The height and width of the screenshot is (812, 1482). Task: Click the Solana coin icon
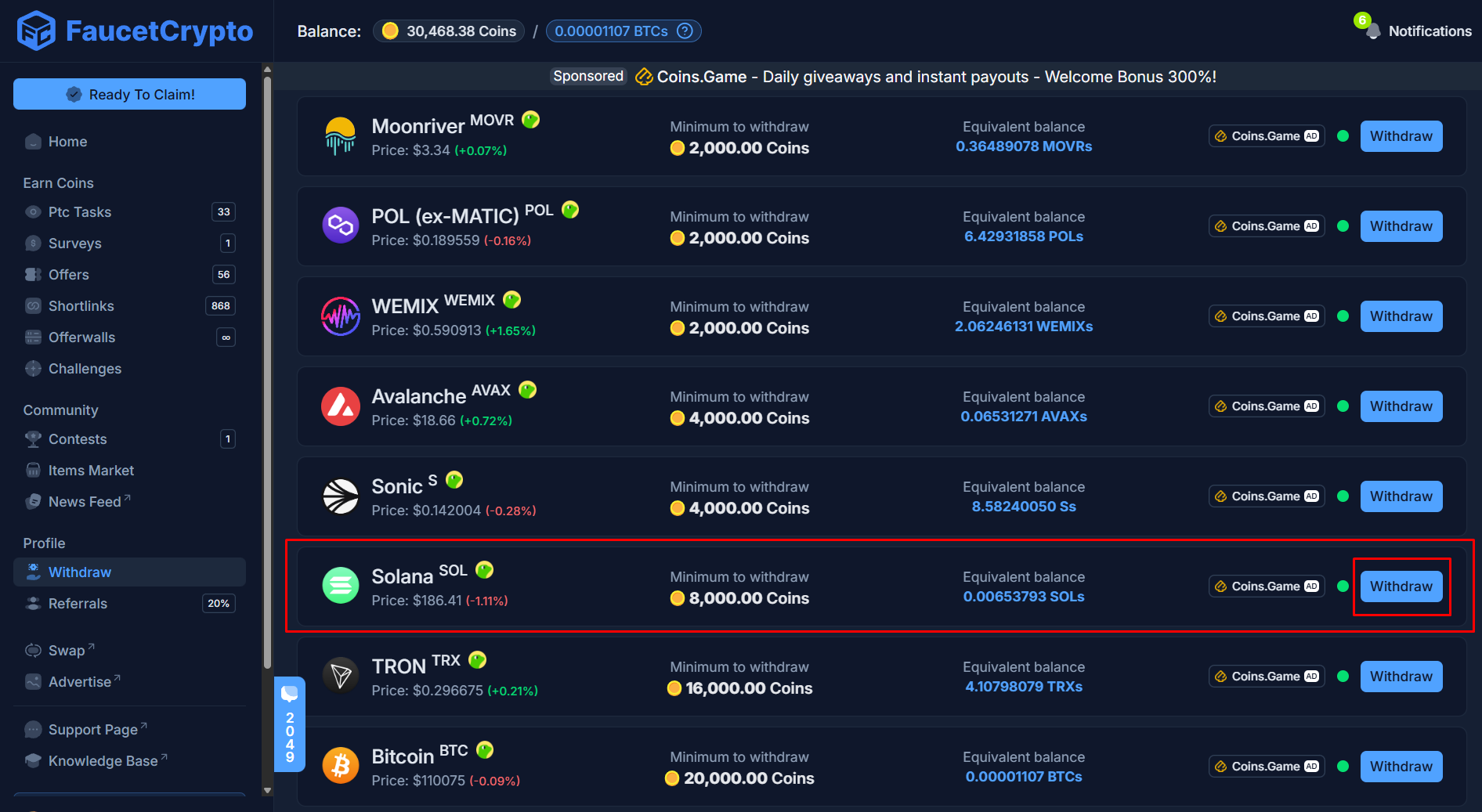pos(341,586)
